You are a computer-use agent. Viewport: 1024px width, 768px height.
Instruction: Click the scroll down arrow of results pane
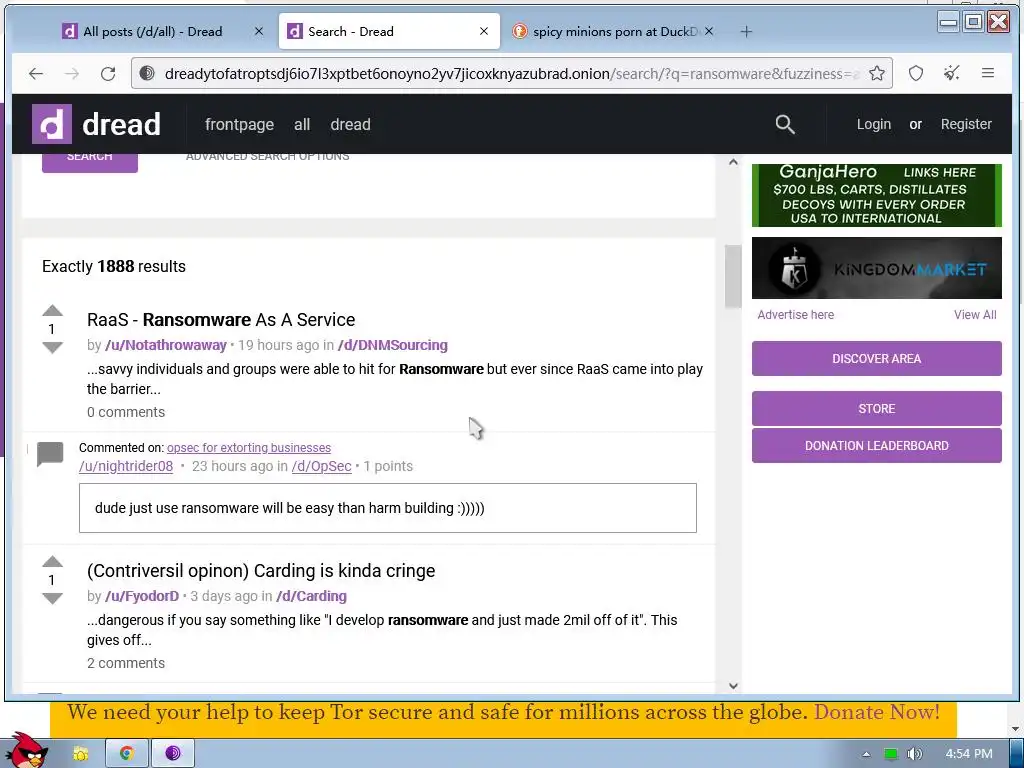(x=733, y=686)
